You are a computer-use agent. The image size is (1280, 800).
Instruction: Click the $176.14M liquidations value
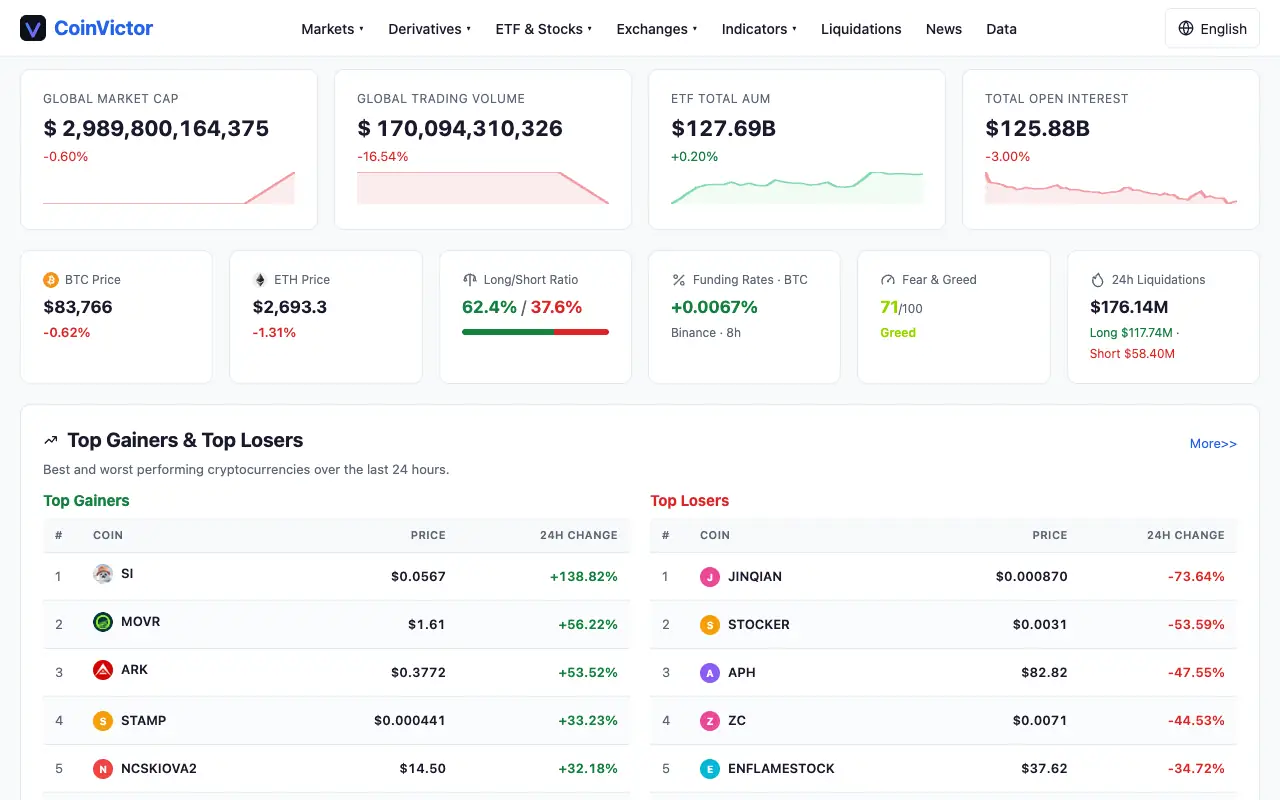point(1129,308)
